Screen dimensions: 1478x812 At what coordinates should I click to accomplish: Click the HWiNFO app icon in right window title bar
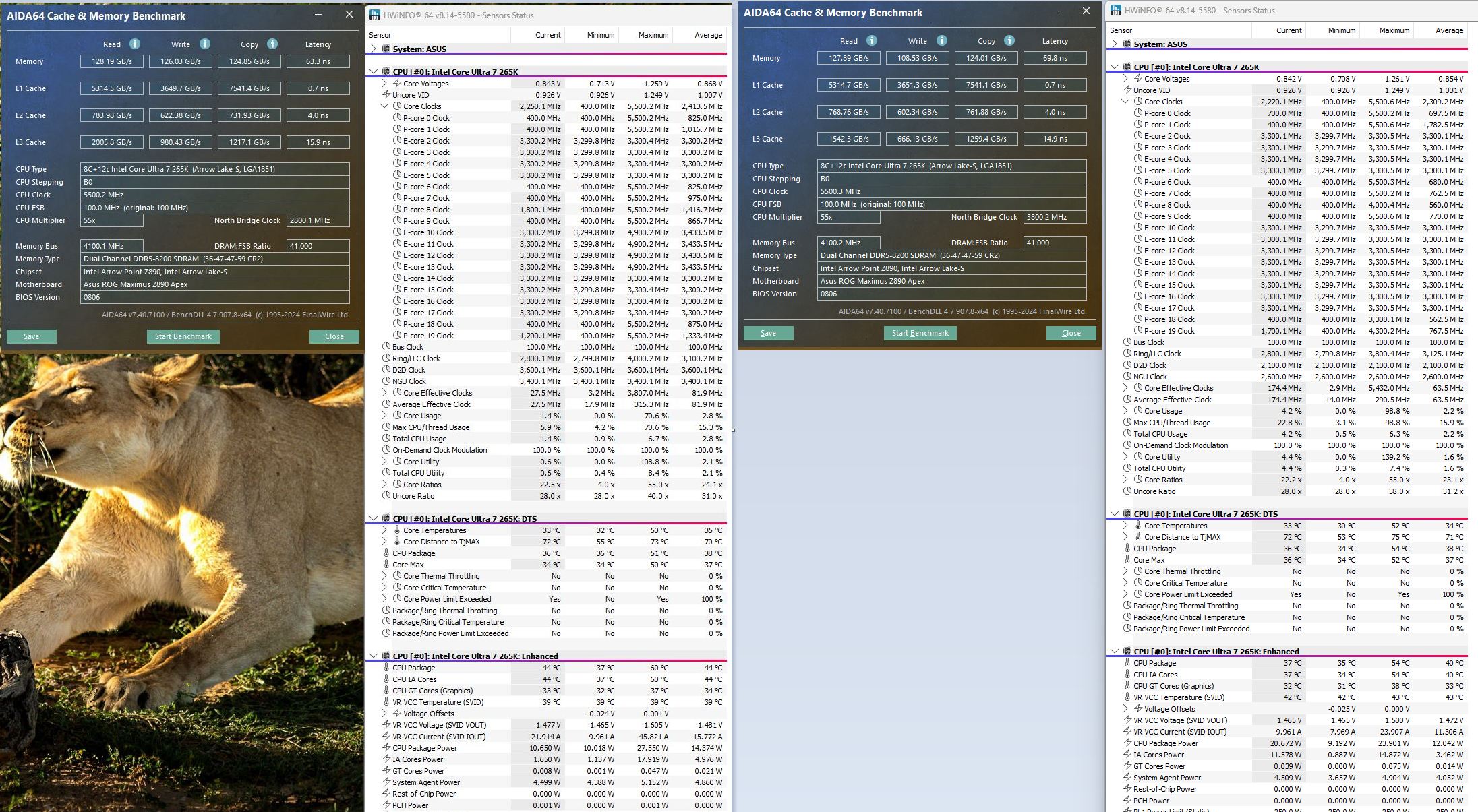pos(1116,10)
